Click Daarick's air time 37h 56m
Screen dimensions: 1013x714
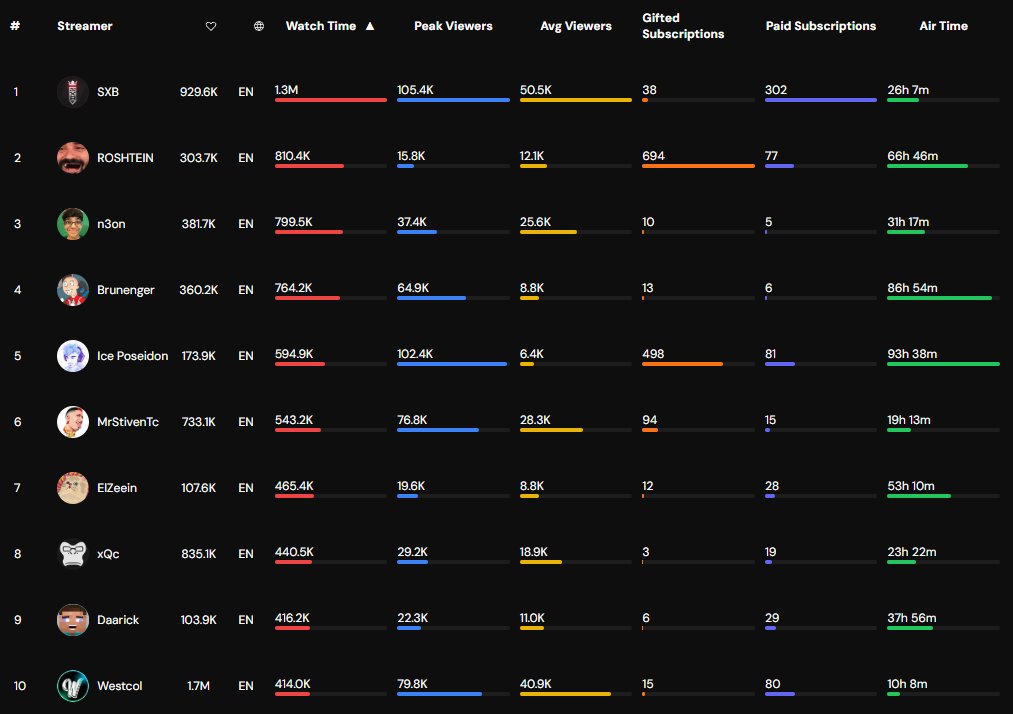pyautogui.click(x=912, y=618)
